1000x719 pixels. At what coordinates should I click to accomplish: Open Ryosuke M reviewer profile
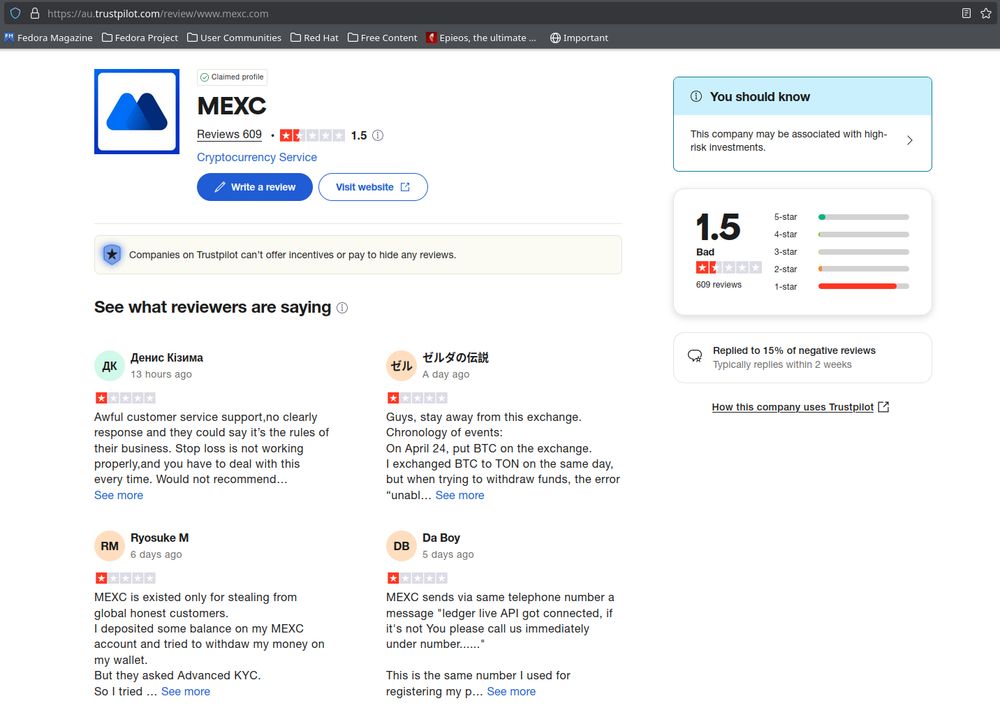[159, 538]
